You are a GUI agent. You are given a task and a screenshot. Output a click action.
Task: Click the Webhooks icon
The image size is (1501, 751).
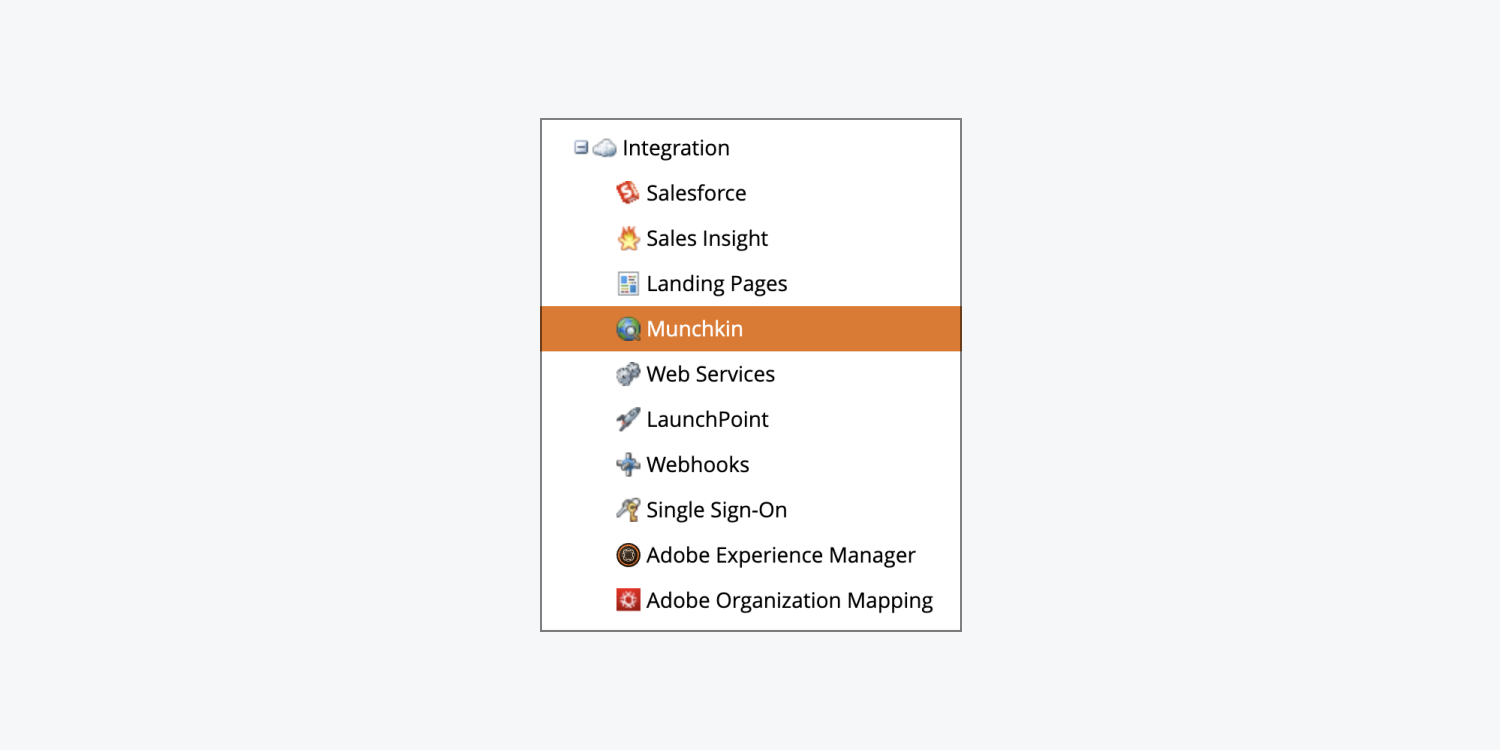(627, 465)
